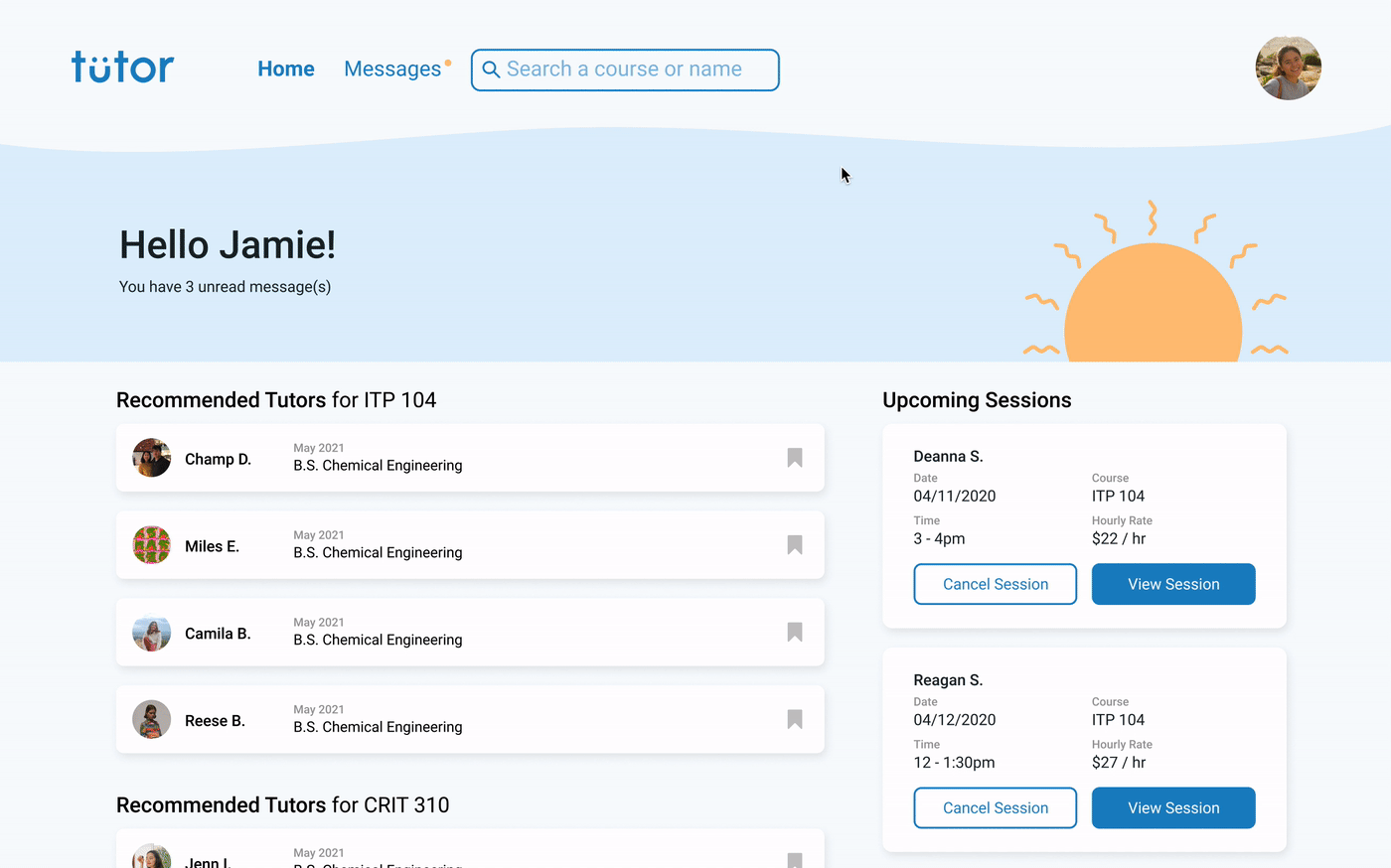
Task: Open Camila B.'s avatar photo
Action: [x=152, y=633]
